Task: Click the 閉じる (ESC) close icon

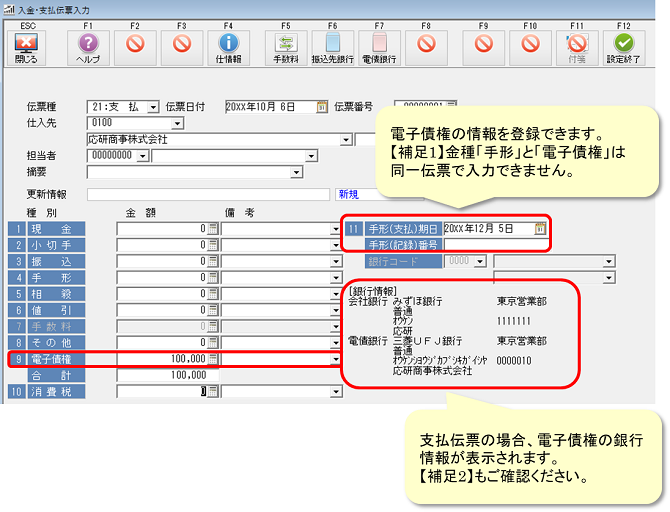Action: 27,43
